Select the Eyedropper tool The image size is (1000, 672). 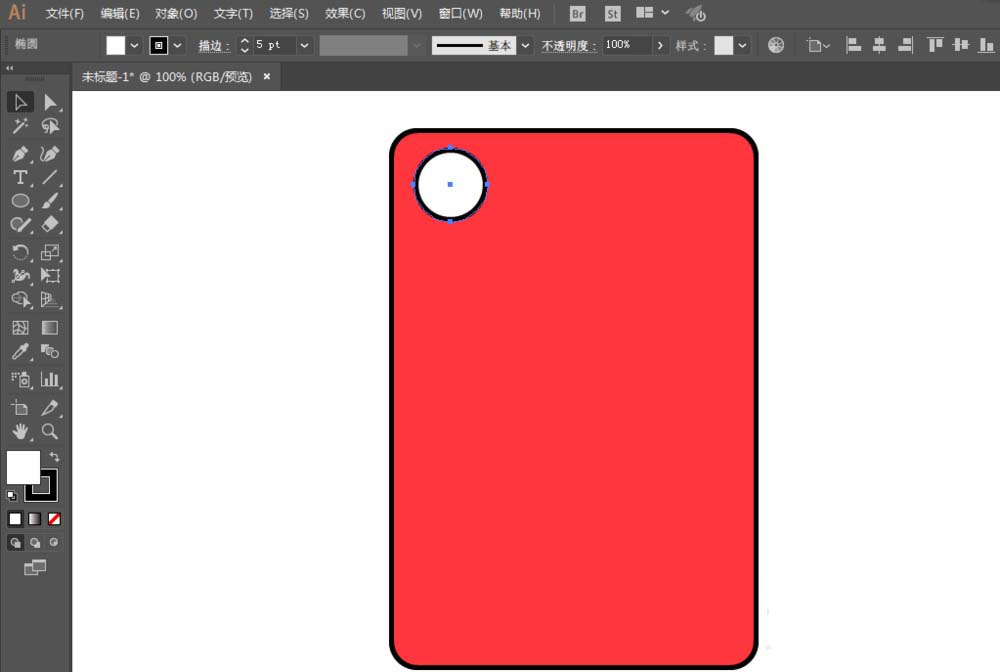pyautogui.click(x=20, y=351)
